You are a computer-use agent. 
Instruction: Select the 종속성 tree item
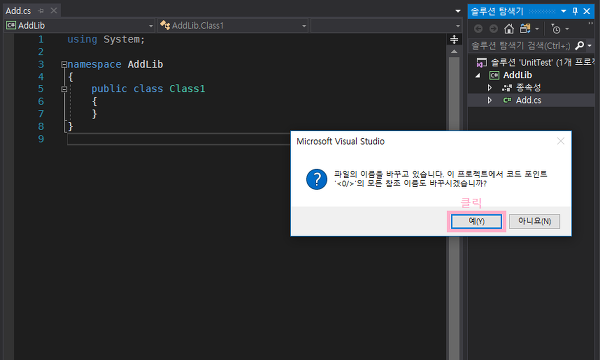528,88
